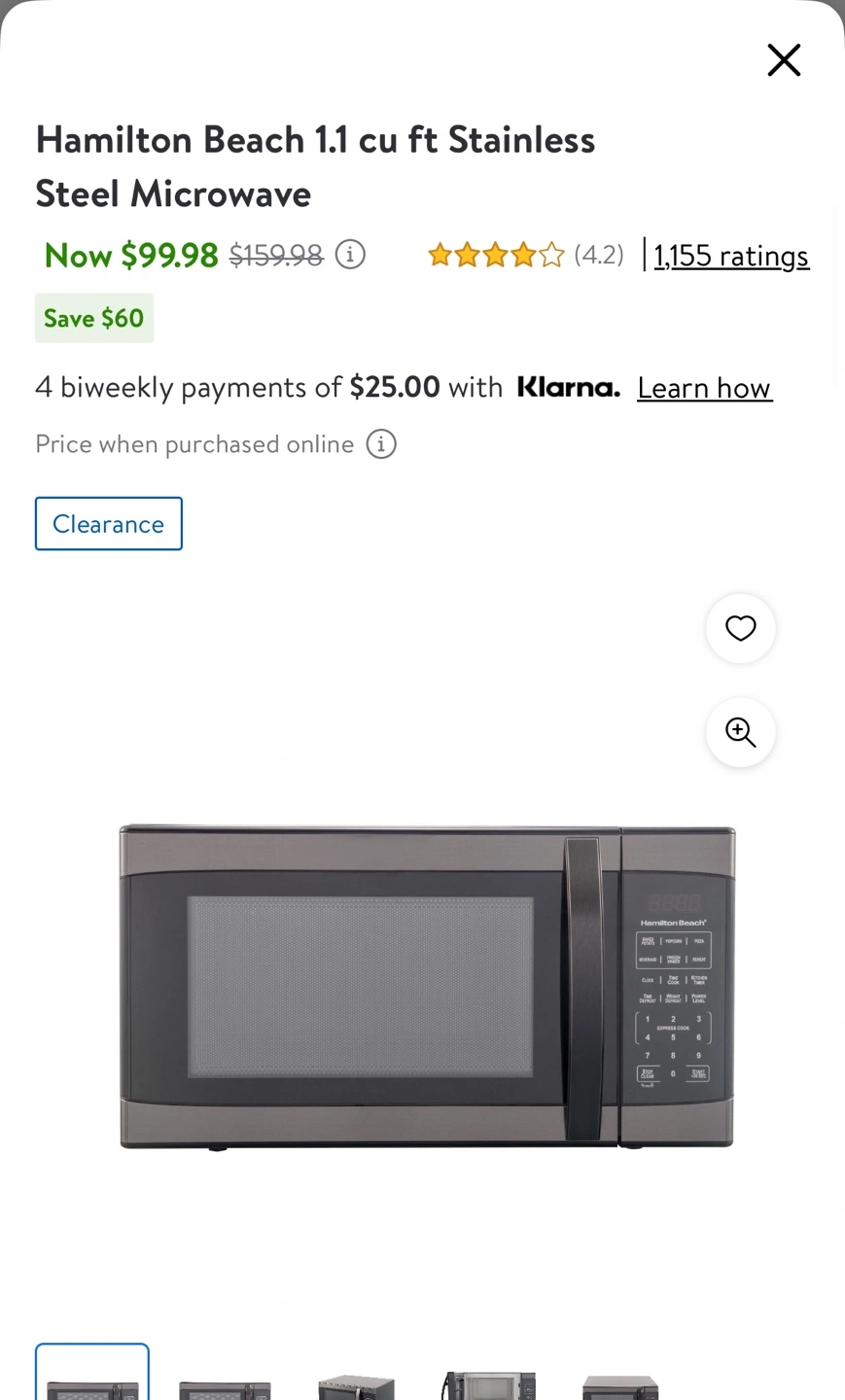This screenshot has height=1400, width=845.
Task: Select the angled-view microwave thumbnail
Action: coord(356,1386)
